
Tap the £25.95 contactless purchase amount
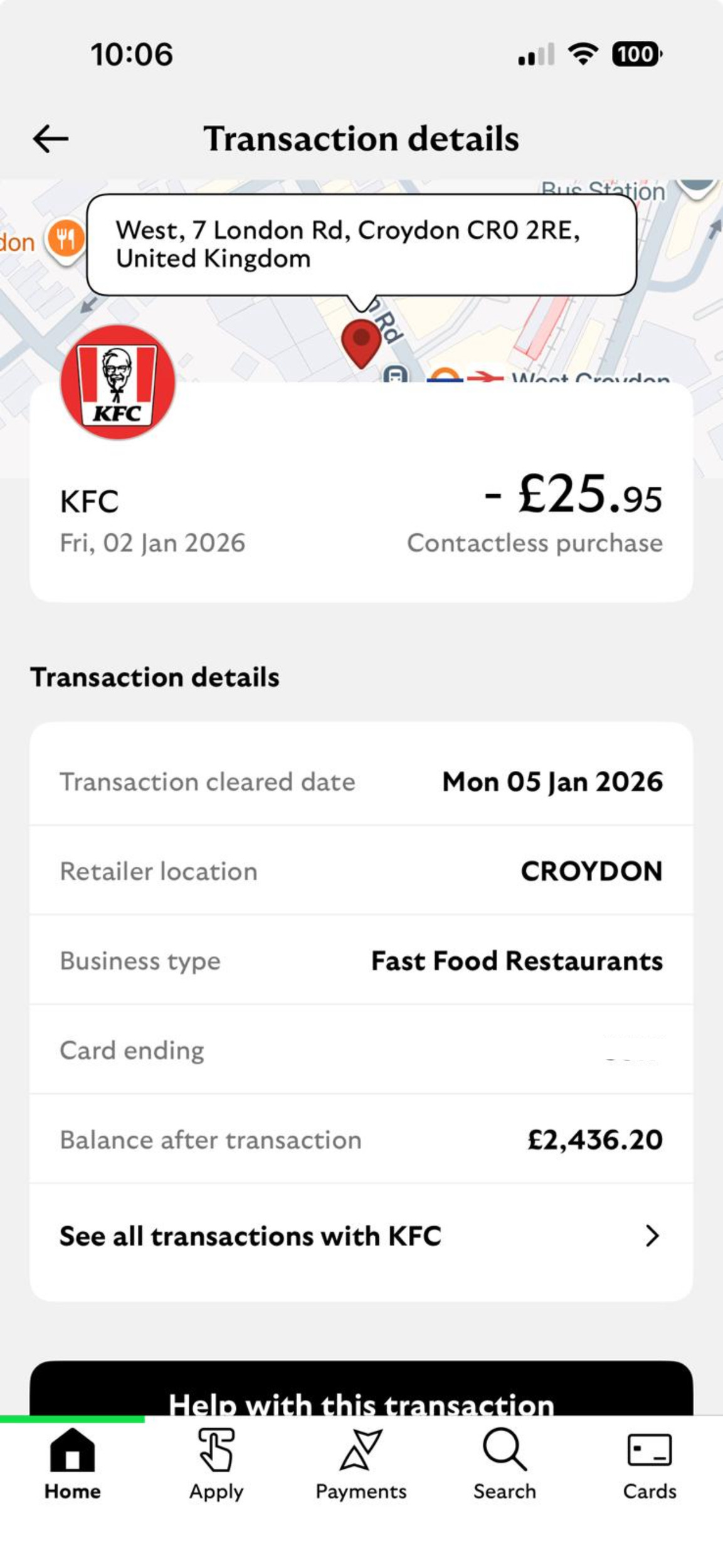(x=574, y=495)
